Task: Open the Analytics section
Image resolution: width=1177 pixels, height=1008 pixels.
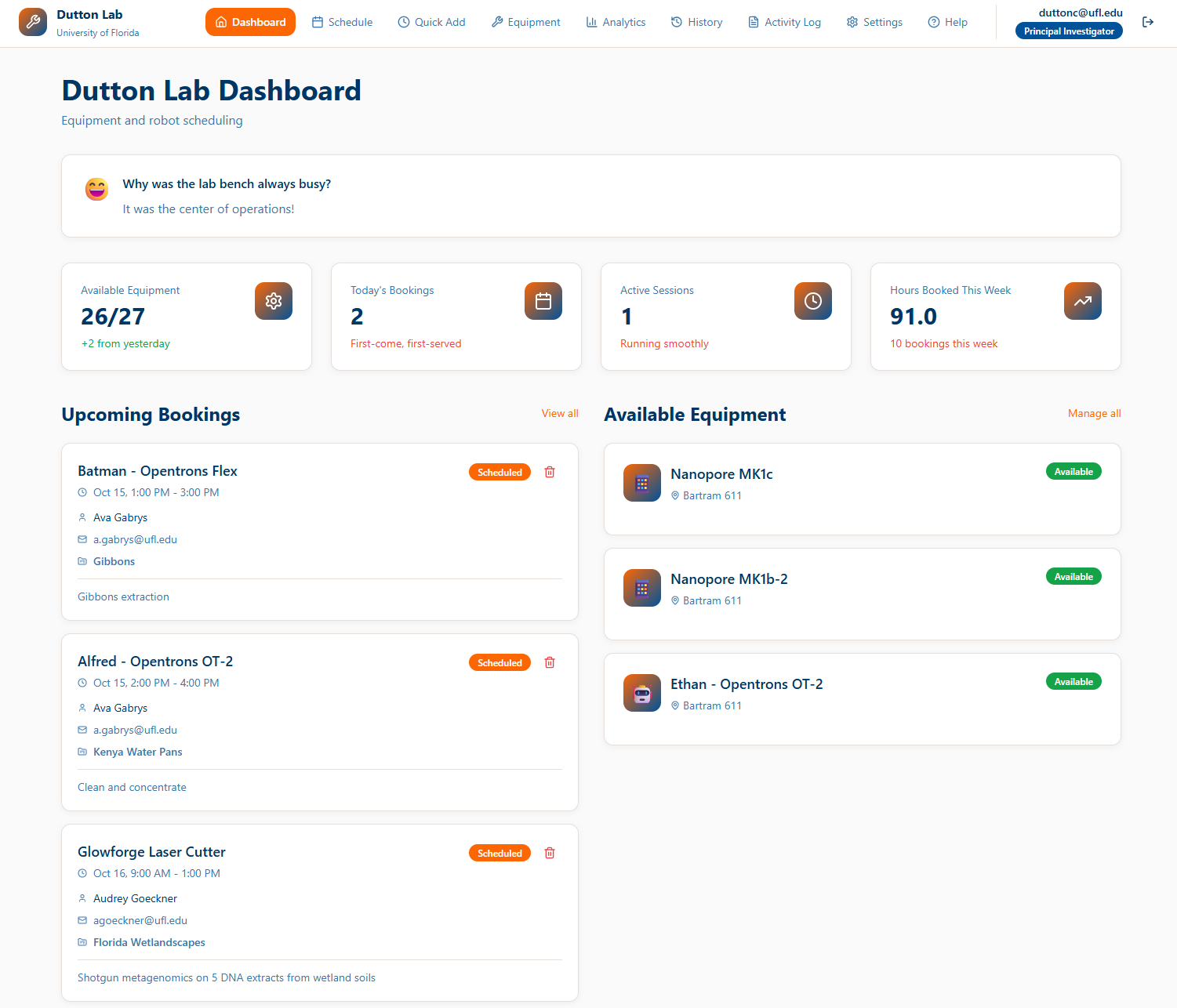Action: (x=616, y=22)
